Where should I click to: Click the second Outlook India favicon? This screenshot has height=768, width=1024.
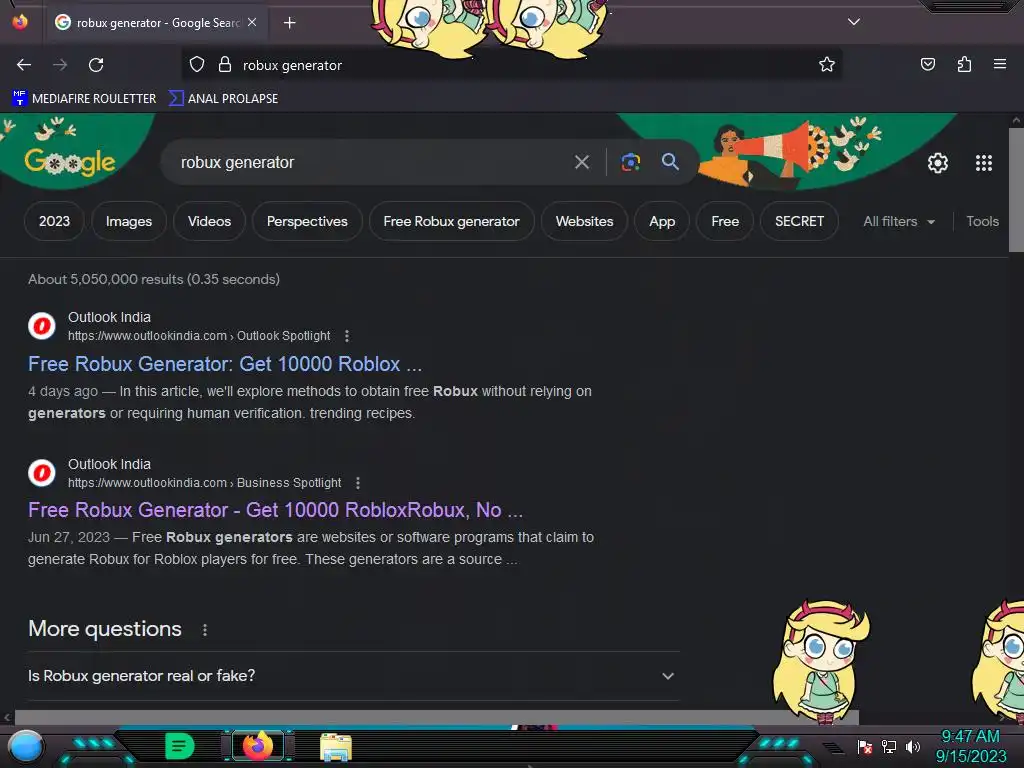point(42,472)
